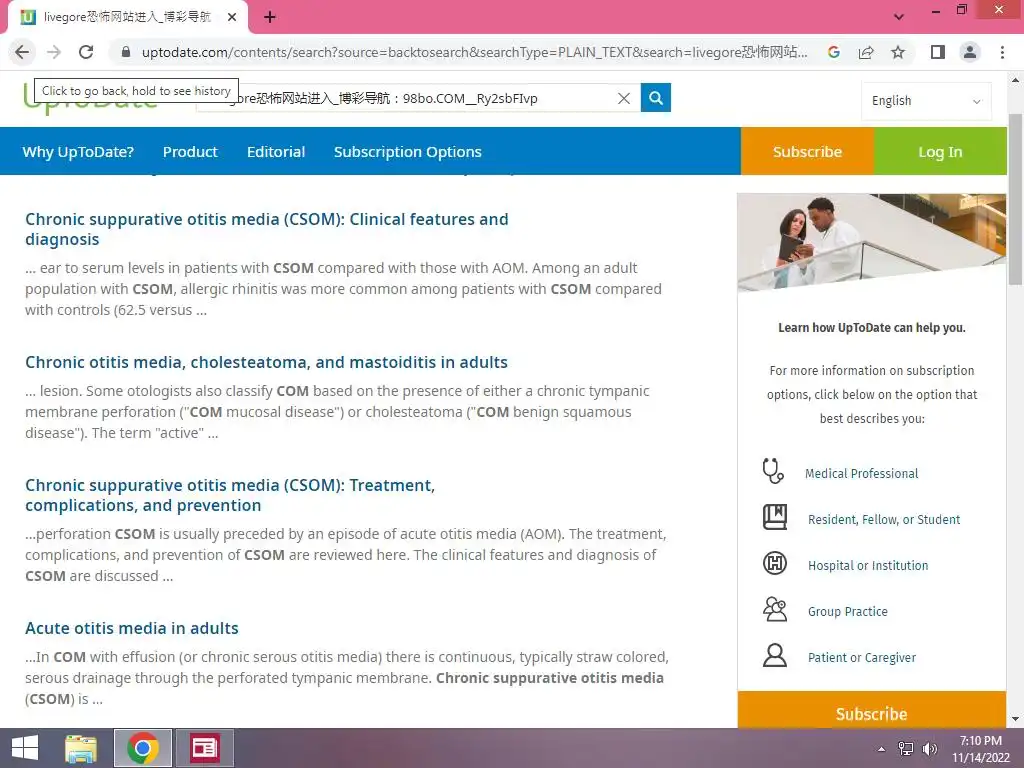The height and width of the screenshot is (768, 1024).
Task: Click the red app taskbar icon
Action: point(204,748)
